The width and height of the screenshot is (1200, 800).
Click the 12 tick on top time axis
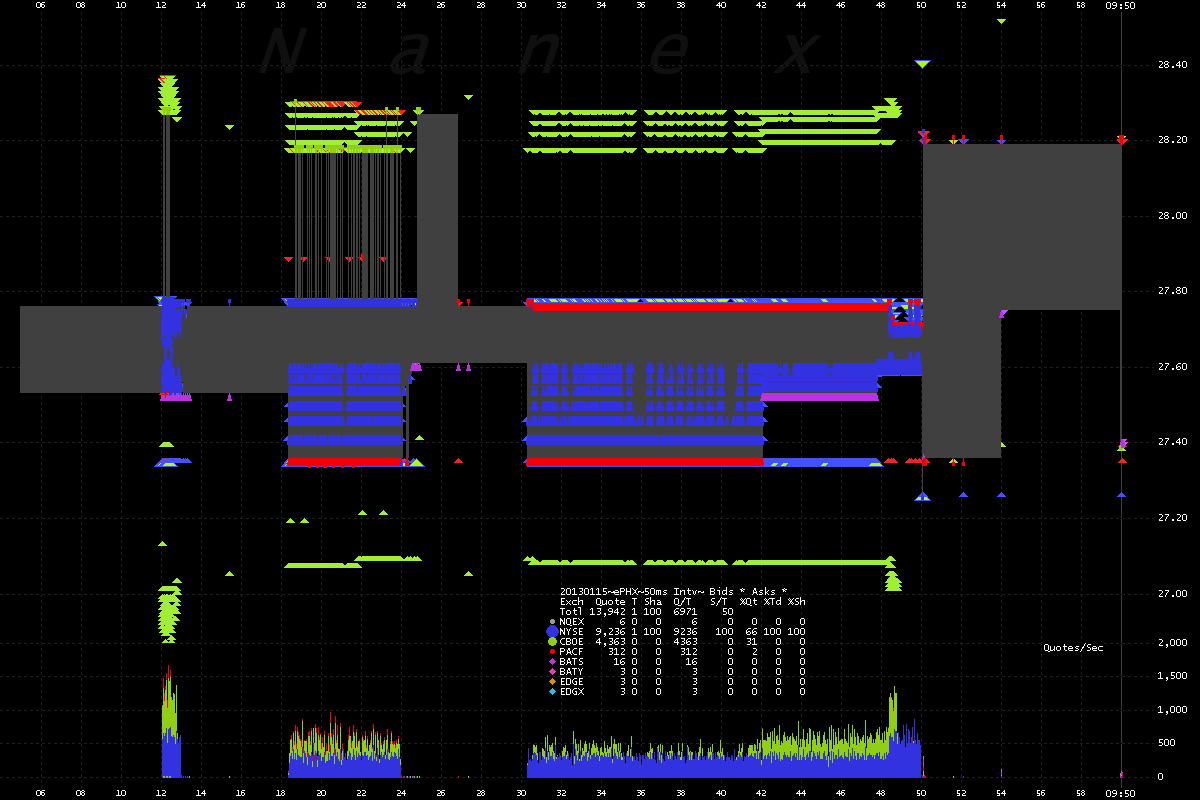[x=161, y=5]
